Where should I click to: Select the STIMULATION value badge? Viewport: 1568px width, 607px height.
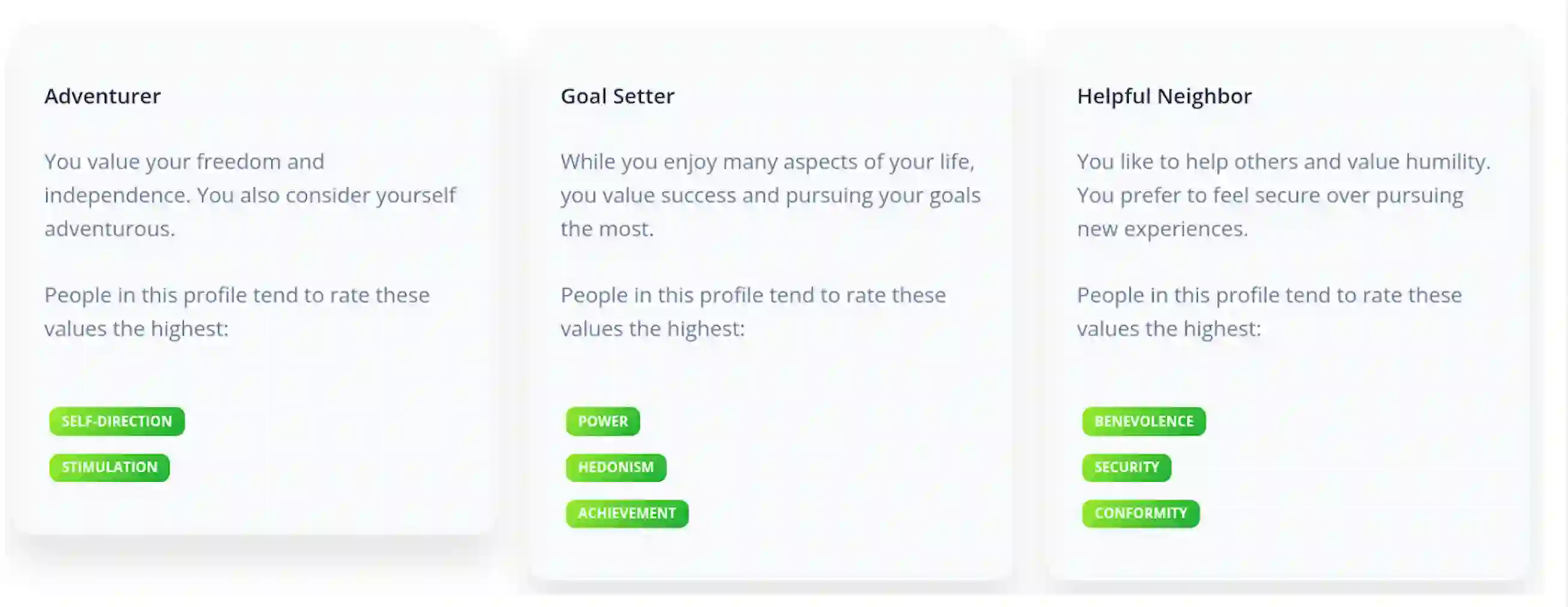tap(110, 467)
